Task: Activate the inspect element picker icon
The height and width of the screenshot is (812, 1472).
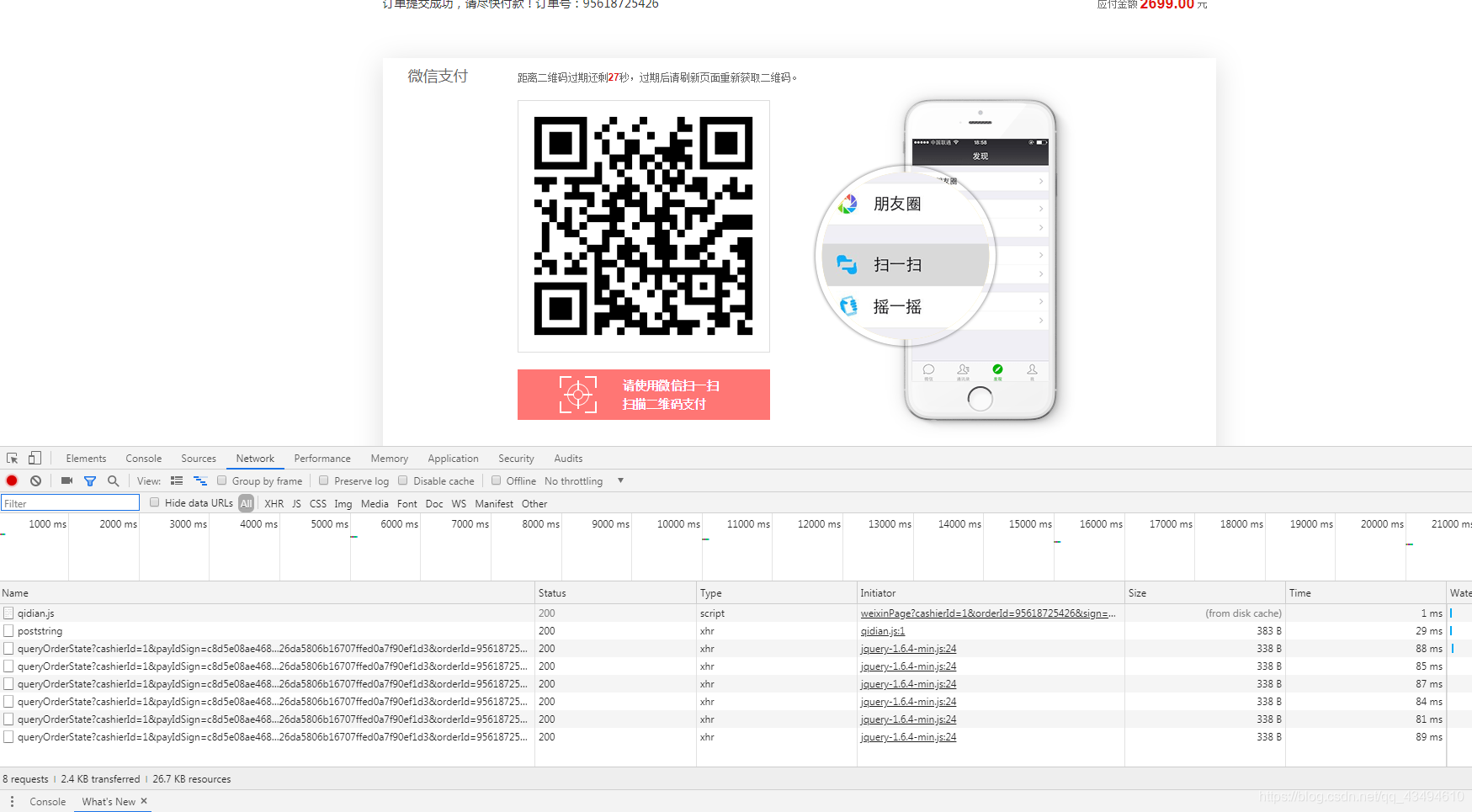Action: click(x=13, y=459)
